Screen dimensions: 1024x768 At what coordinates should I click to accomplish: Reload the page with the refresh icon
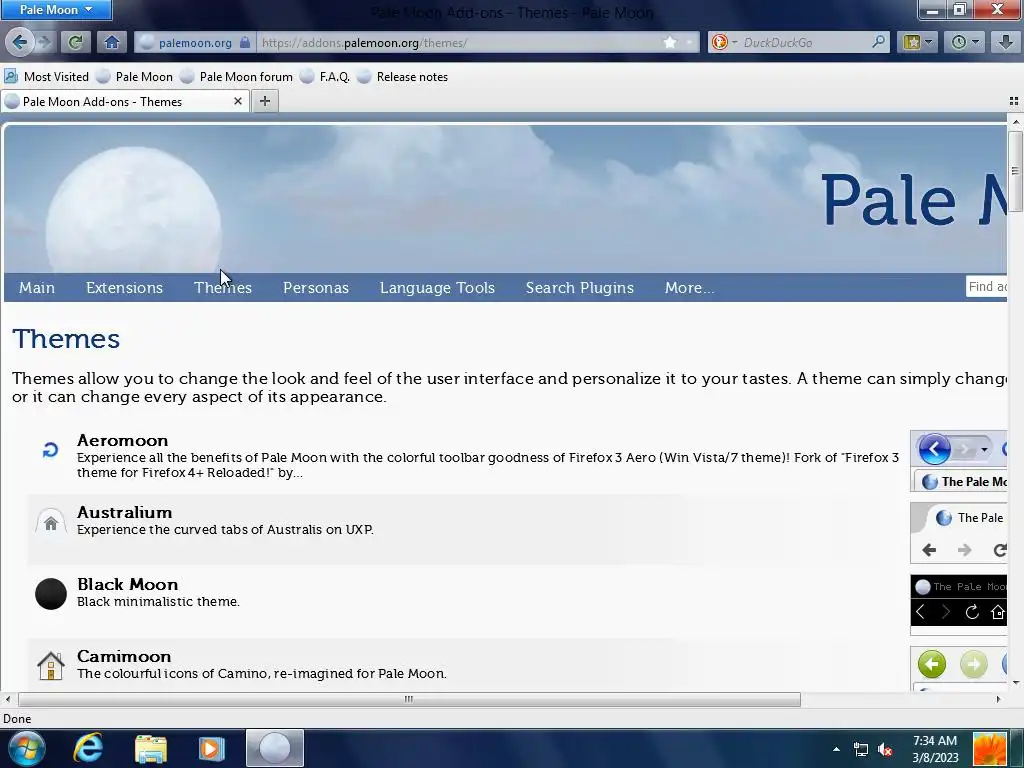tap(75, 42)
